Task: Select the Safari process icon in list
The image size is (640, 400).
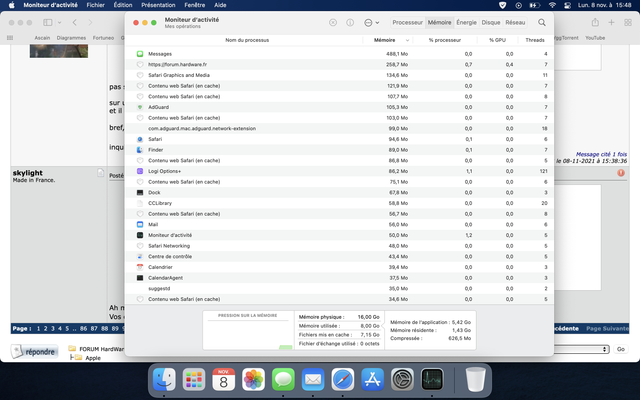Action: coord(140,139)
